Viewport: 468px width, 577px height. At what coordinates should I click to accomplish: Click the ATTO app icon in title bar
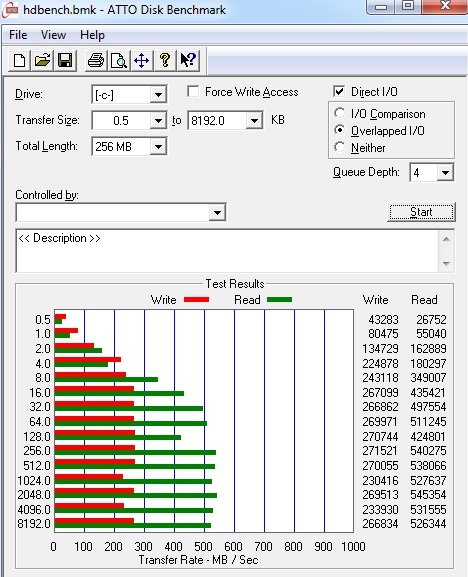click(x=10, y=10)
